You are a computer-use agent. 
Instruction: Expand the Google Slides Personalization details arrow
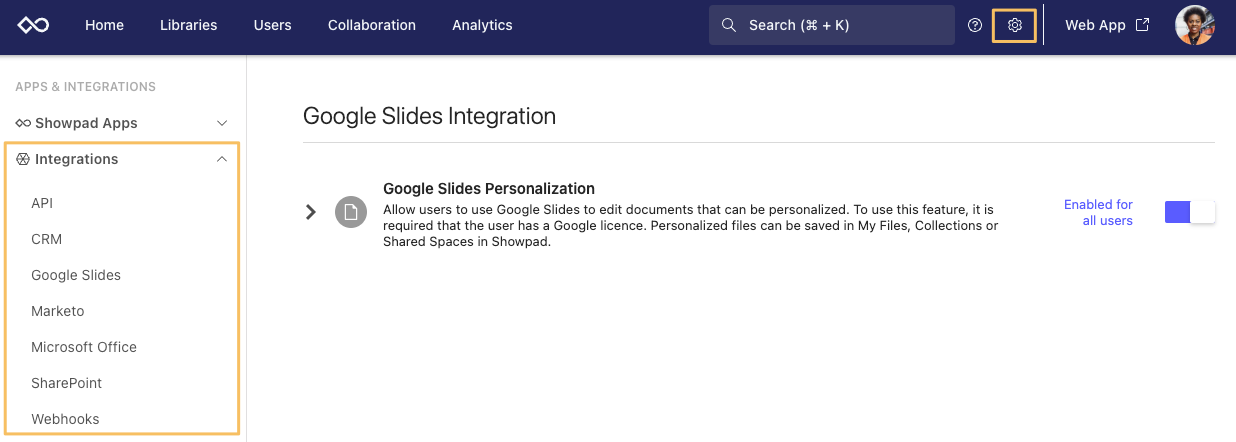pyautogui.click(x=311, y=212)
